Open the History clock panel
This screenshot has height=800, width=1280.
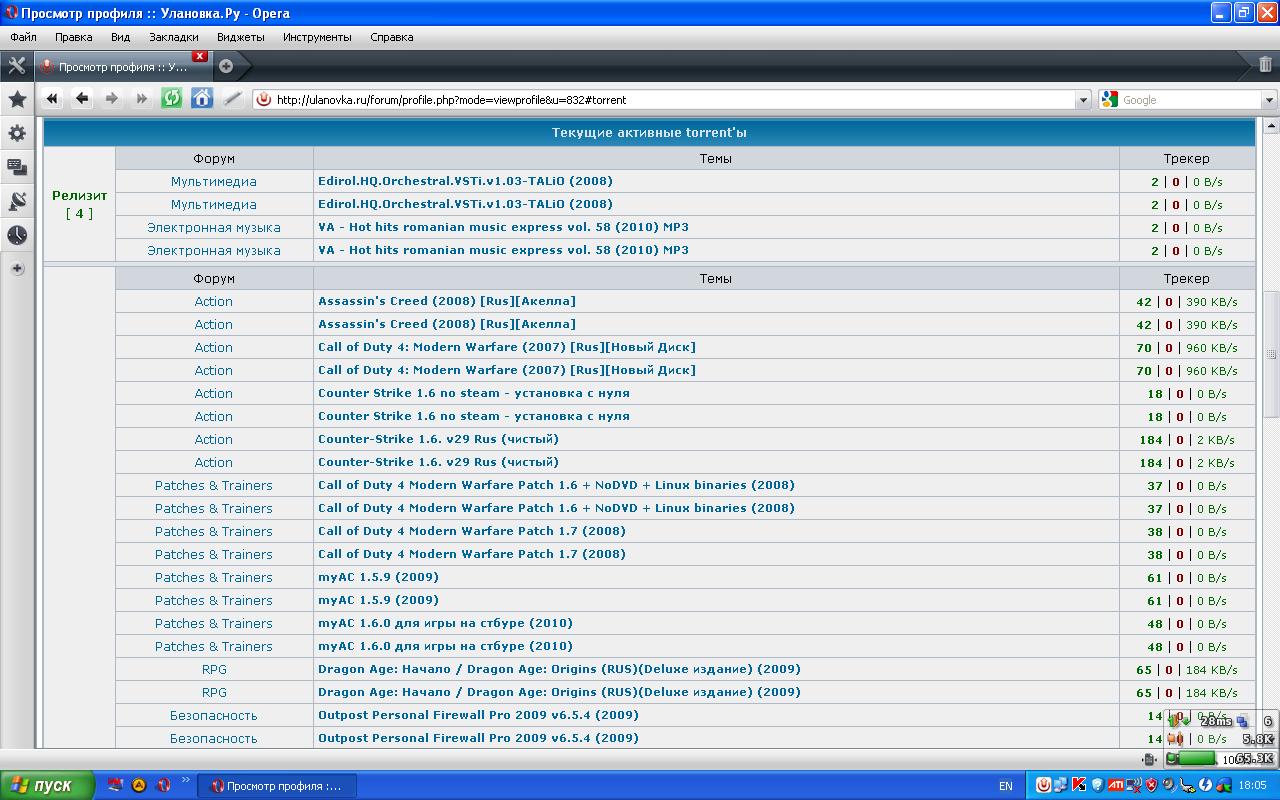(17, 235)
